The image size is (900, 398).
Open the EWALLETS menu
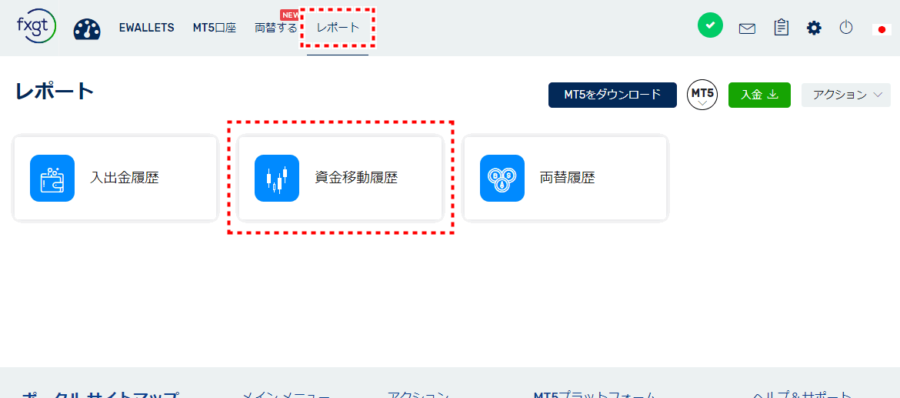pos(146,28)
